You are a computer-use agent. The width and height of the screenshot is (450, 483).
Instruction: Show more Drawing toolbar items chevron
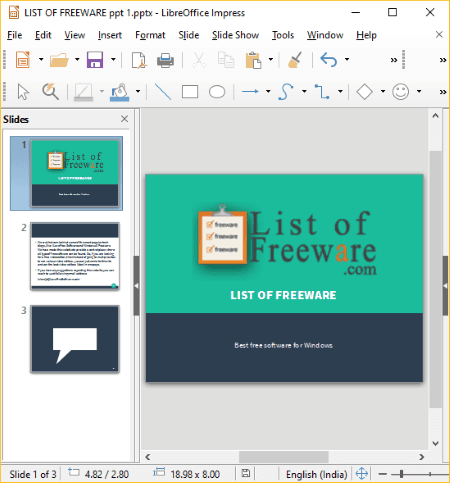(x=443, y=92)
